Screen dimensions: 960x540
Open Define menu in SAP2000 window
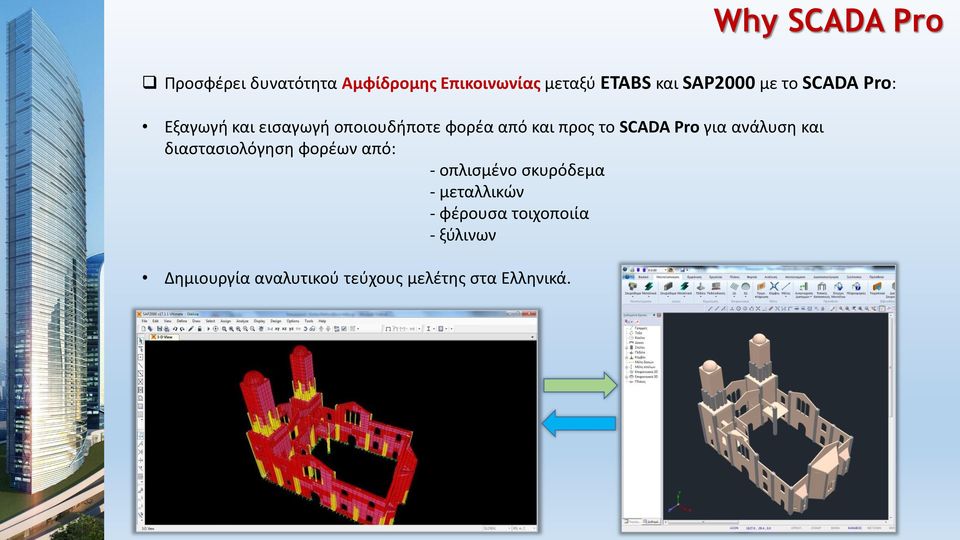(182, 321)
